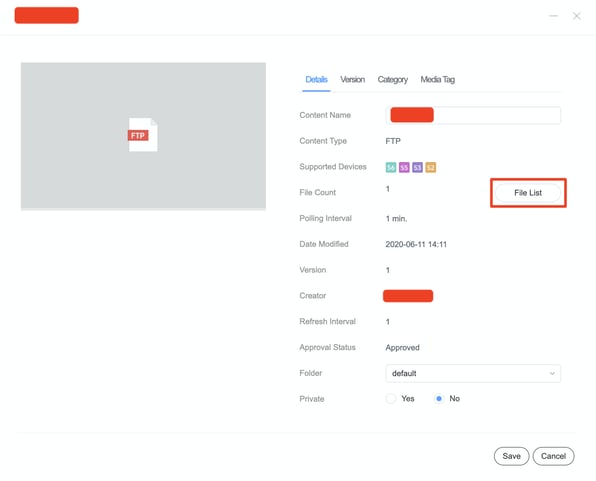The image size is (596, 481).
Task: Select the Details tab
Action: coord(316,79)
